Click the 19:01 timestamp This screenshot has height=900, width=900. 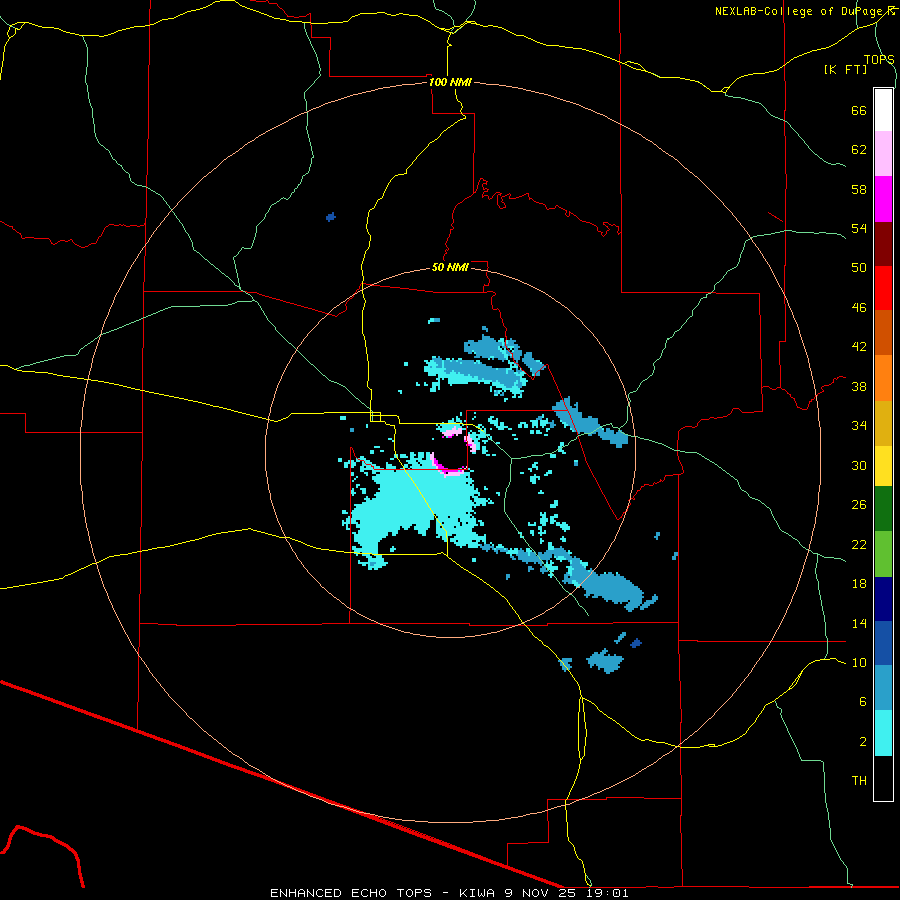point(607,893)
